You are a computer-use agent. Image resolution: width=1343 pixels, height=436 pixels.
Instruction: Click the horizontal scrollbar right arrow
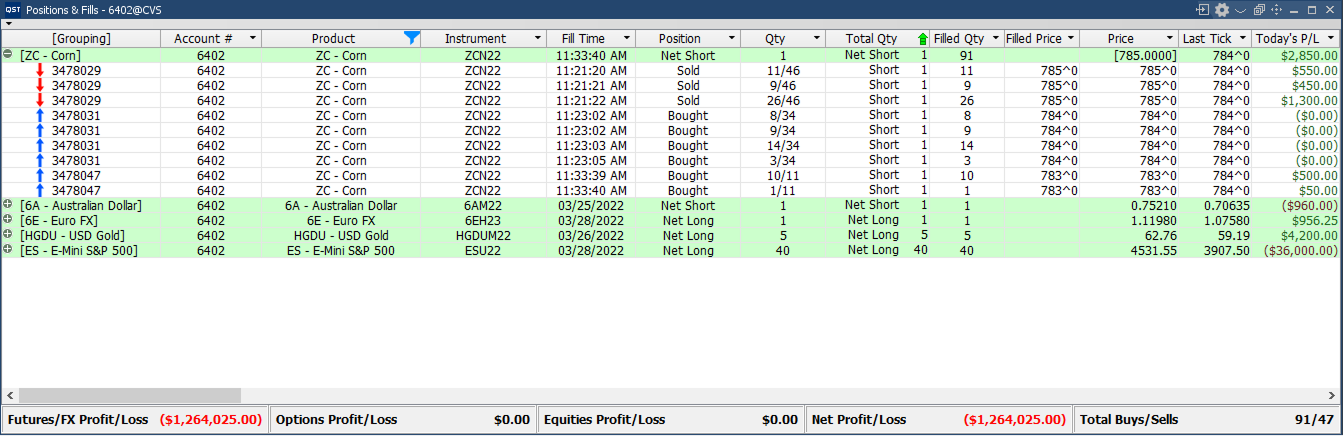click(x=1334, y=395)
